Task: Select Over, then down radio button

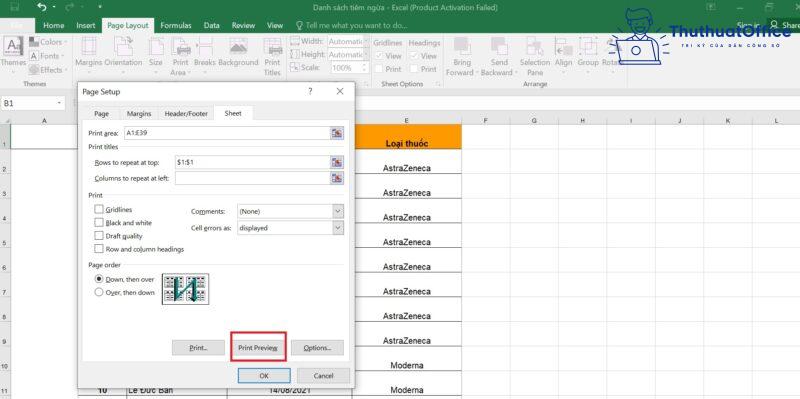Action: pyautogui.click(x=99, y=292)
